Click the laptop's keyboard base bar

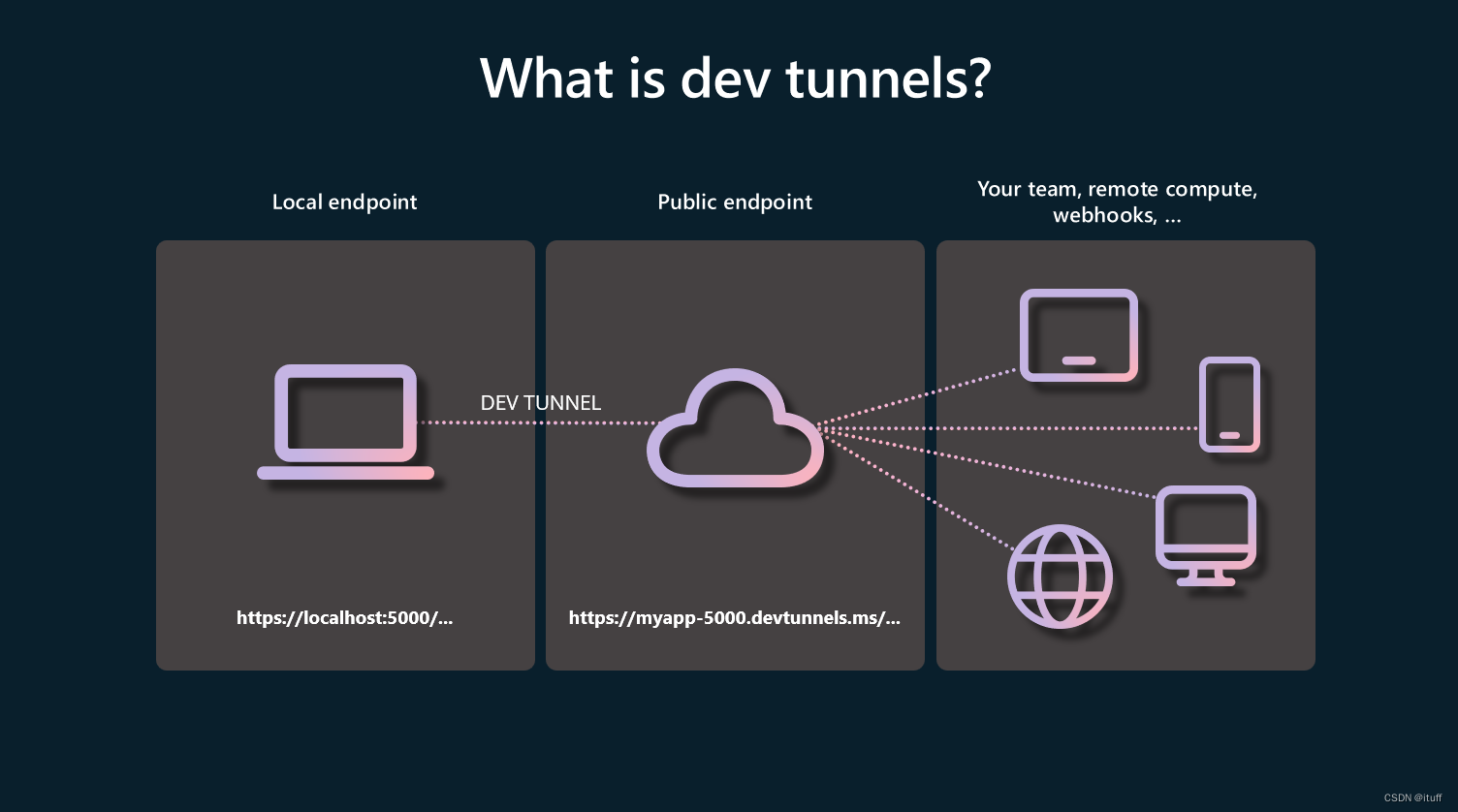345,474
